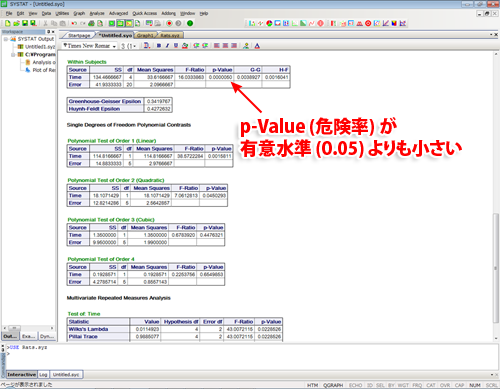The image size is (500, 389).
Task: Open the font size dropdown
Action: (128, 46)
